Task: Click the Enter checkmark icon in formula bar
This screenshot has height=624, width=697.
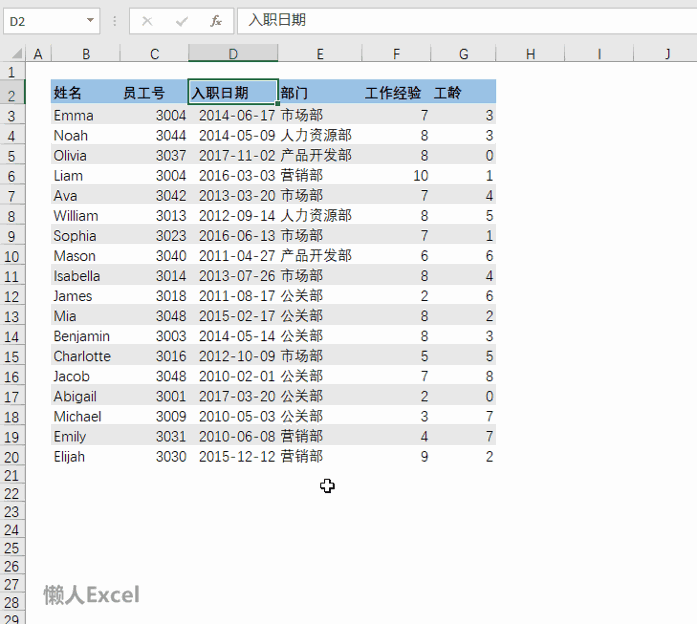Action: click(x=181, y=21)
